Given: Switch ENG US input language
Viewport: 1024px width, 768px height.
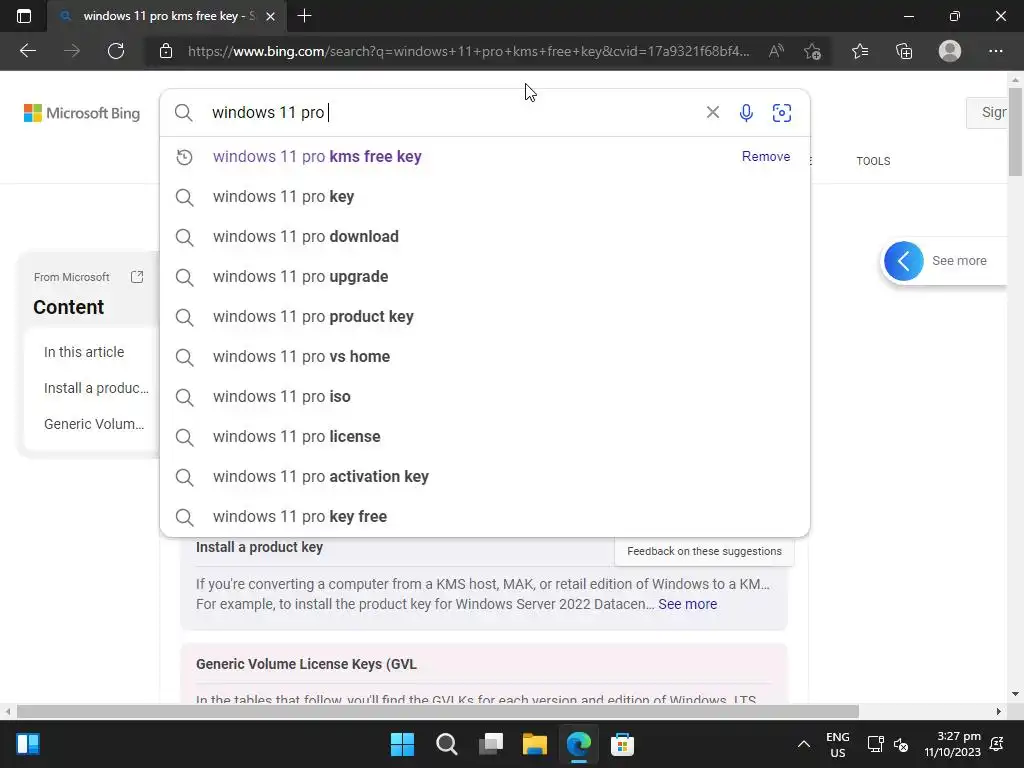Looking at the screenshot, I should tap(838, 744).
